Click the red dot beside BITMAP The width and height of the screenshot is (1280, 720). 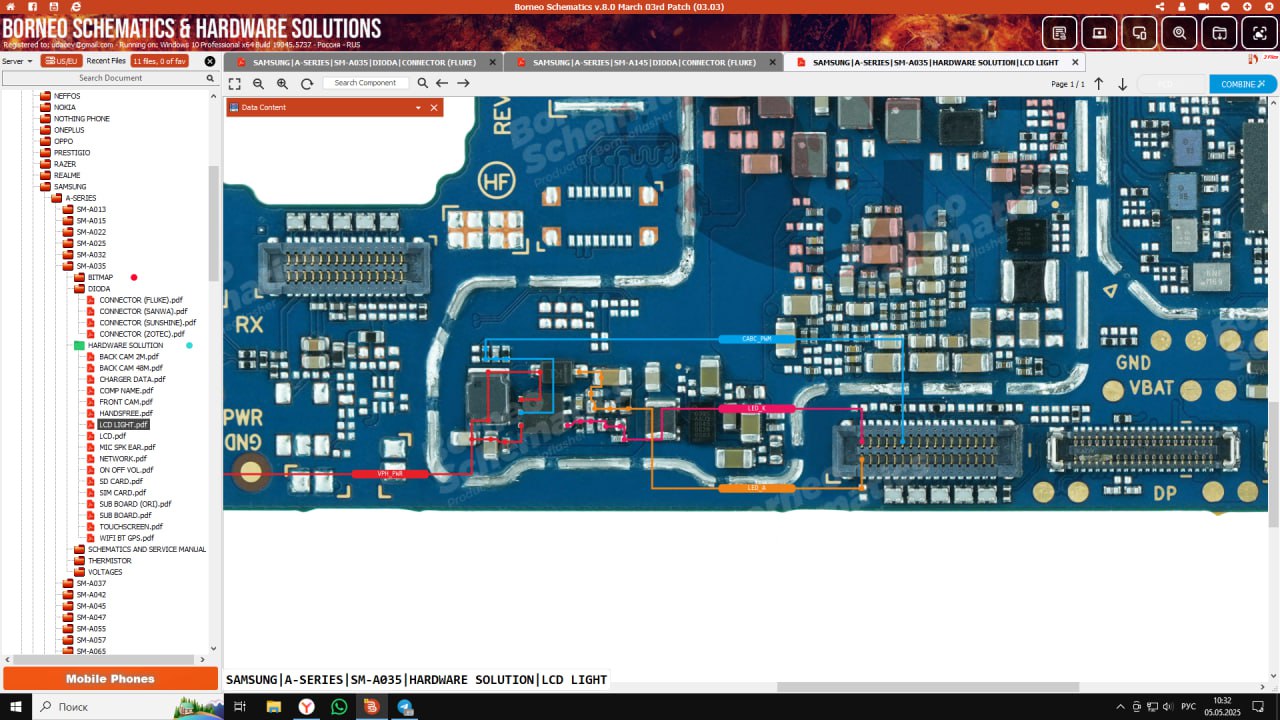[134, 278]
